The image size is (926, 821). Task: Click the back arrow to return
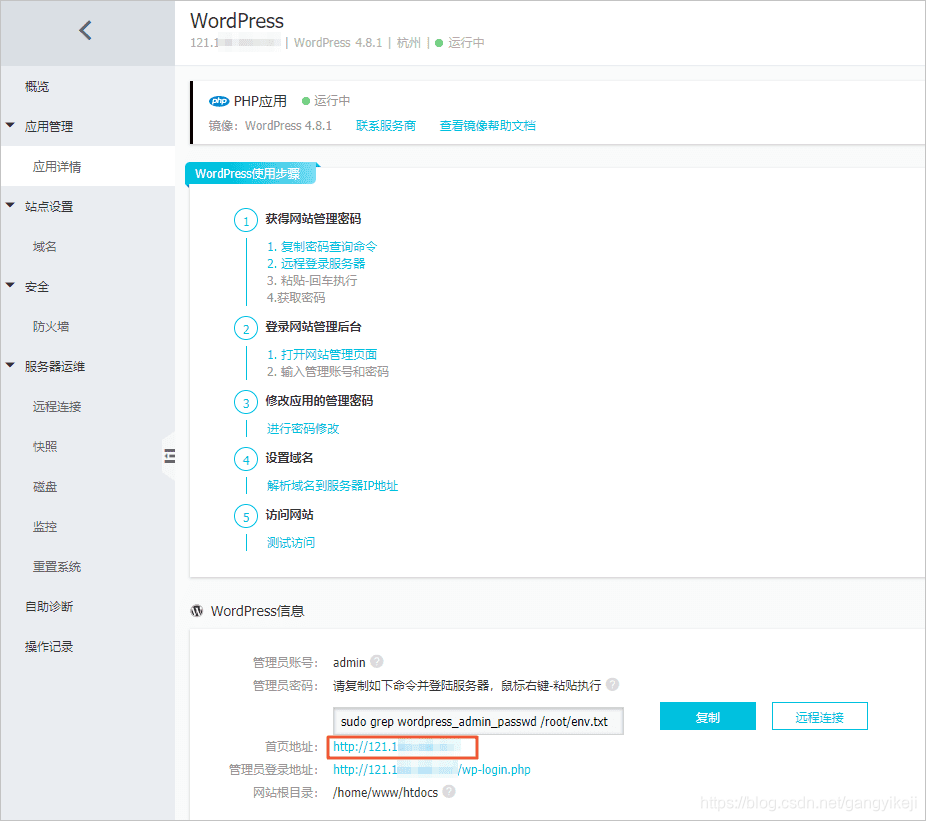(85, 29)
